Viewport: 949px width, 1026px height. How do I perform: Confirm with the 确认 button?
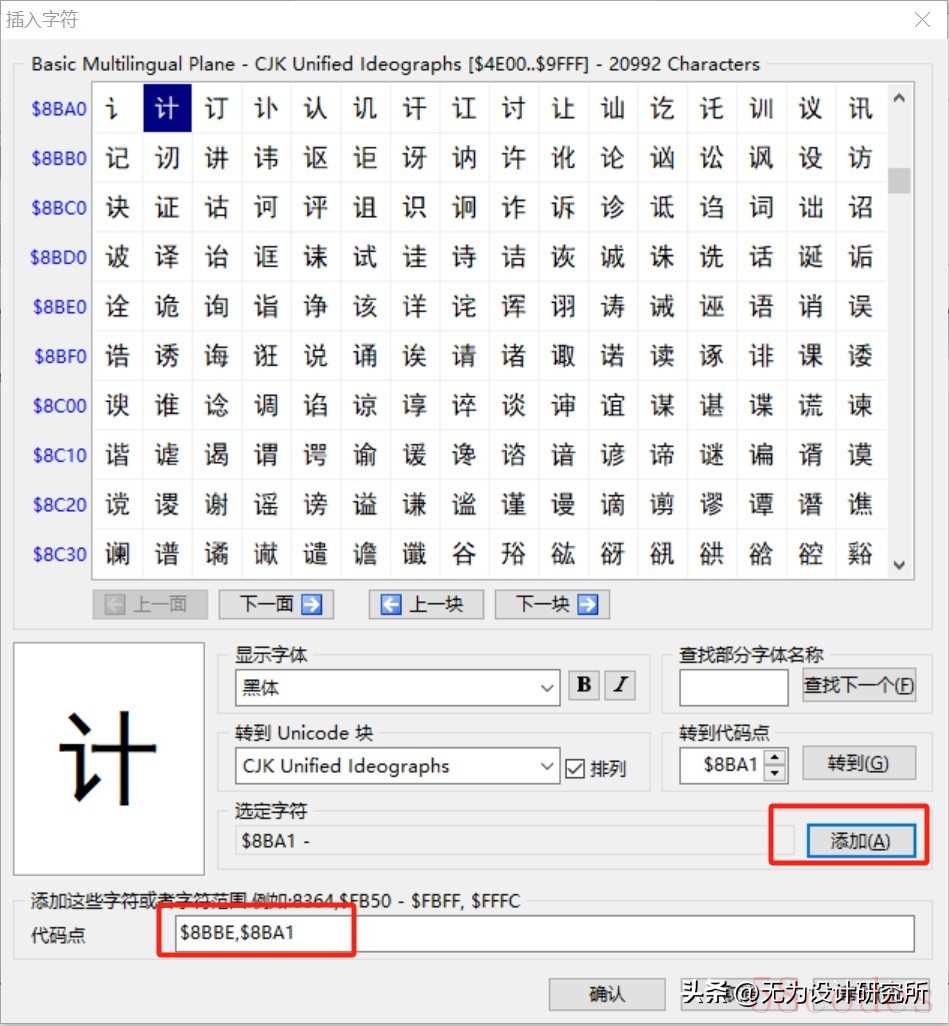click(x=607, y=995)
